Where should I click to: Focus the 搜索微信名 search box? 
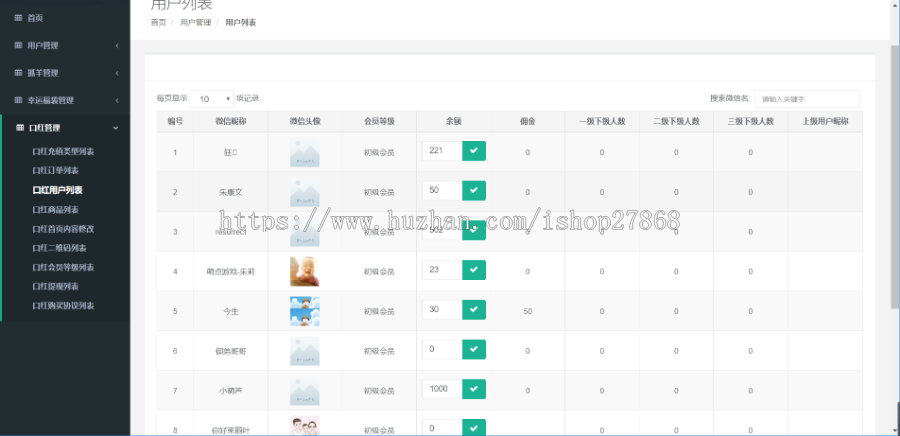tap(807, 99)
